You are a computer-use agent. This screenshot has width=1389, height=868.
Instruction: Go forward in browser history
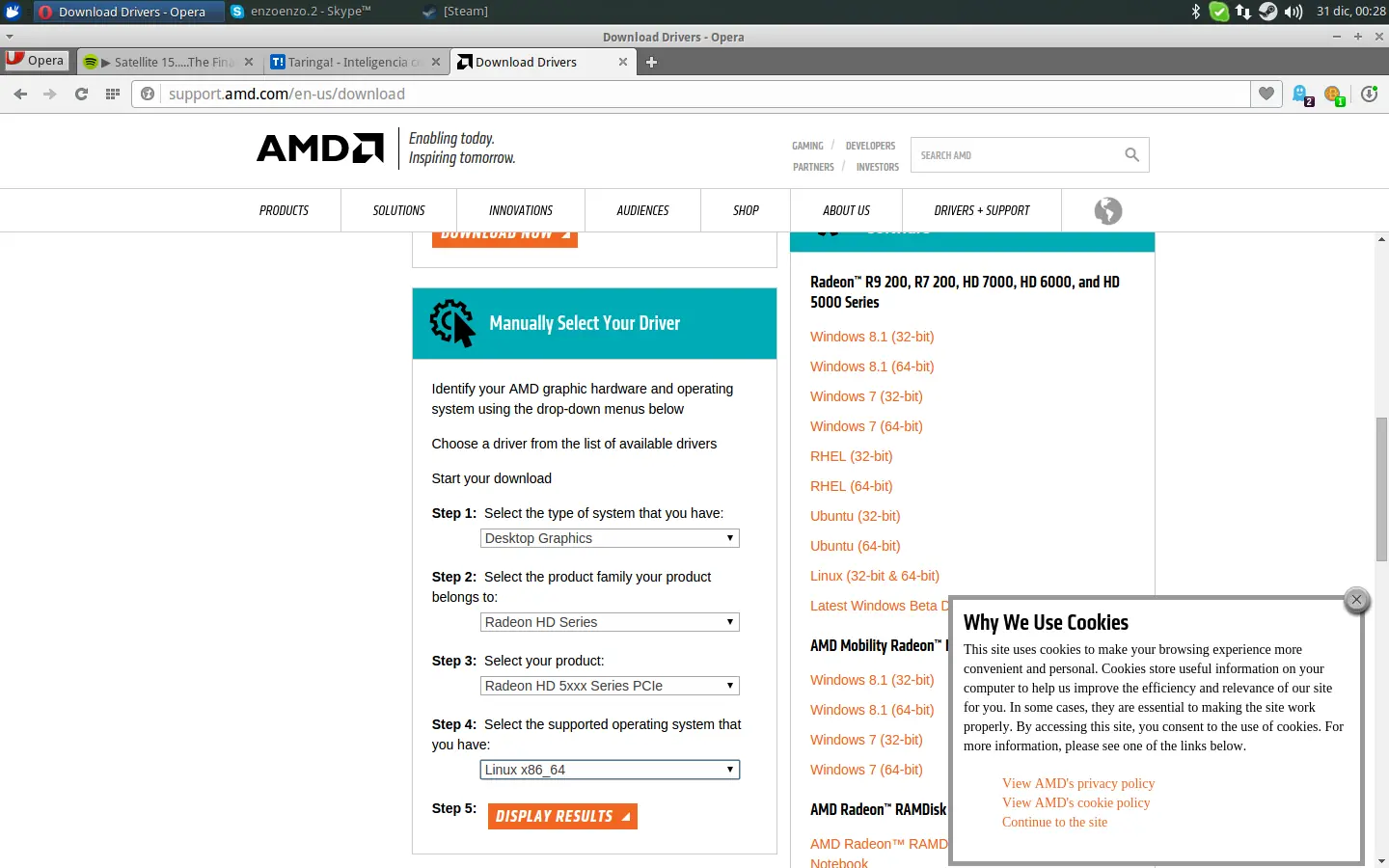tap(50, 94)
